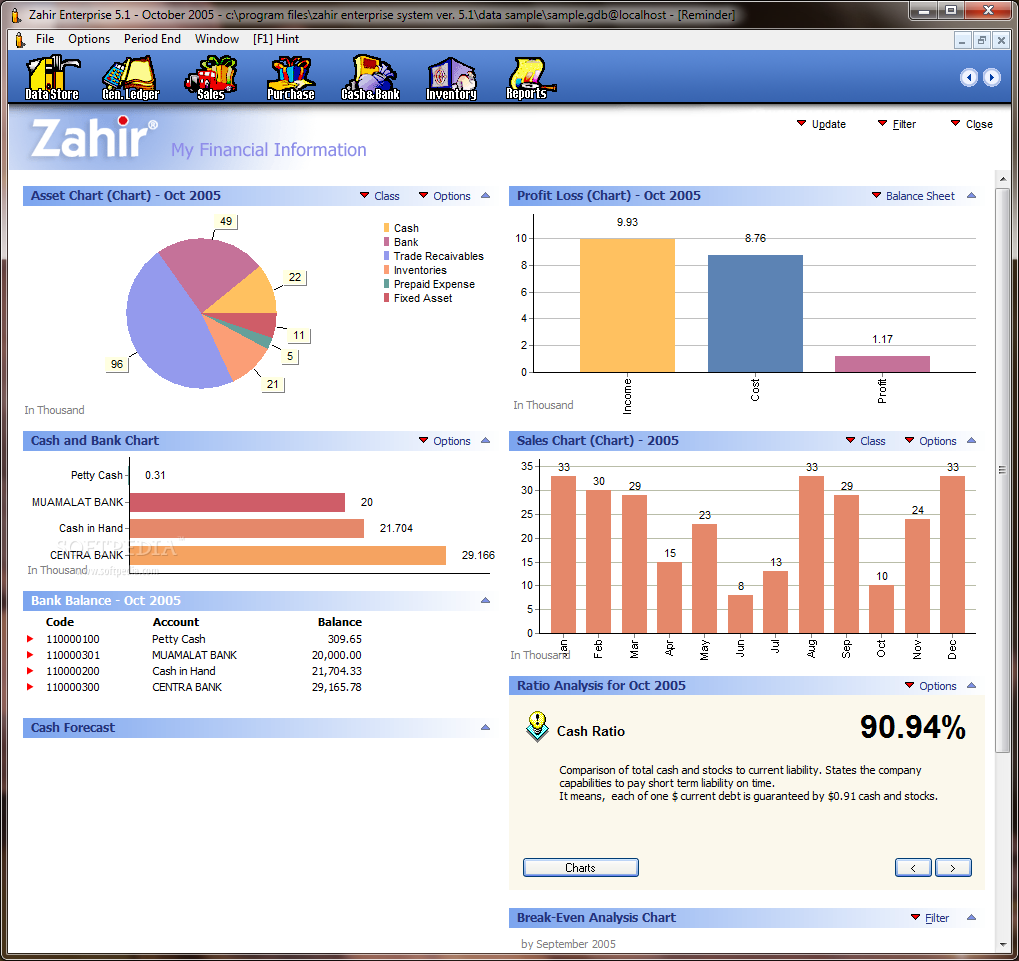Image resolution: width=1019 pixels, height=961 pixels.
Task: Open the Purchase module icon
Action: click(x=290, y=78)
